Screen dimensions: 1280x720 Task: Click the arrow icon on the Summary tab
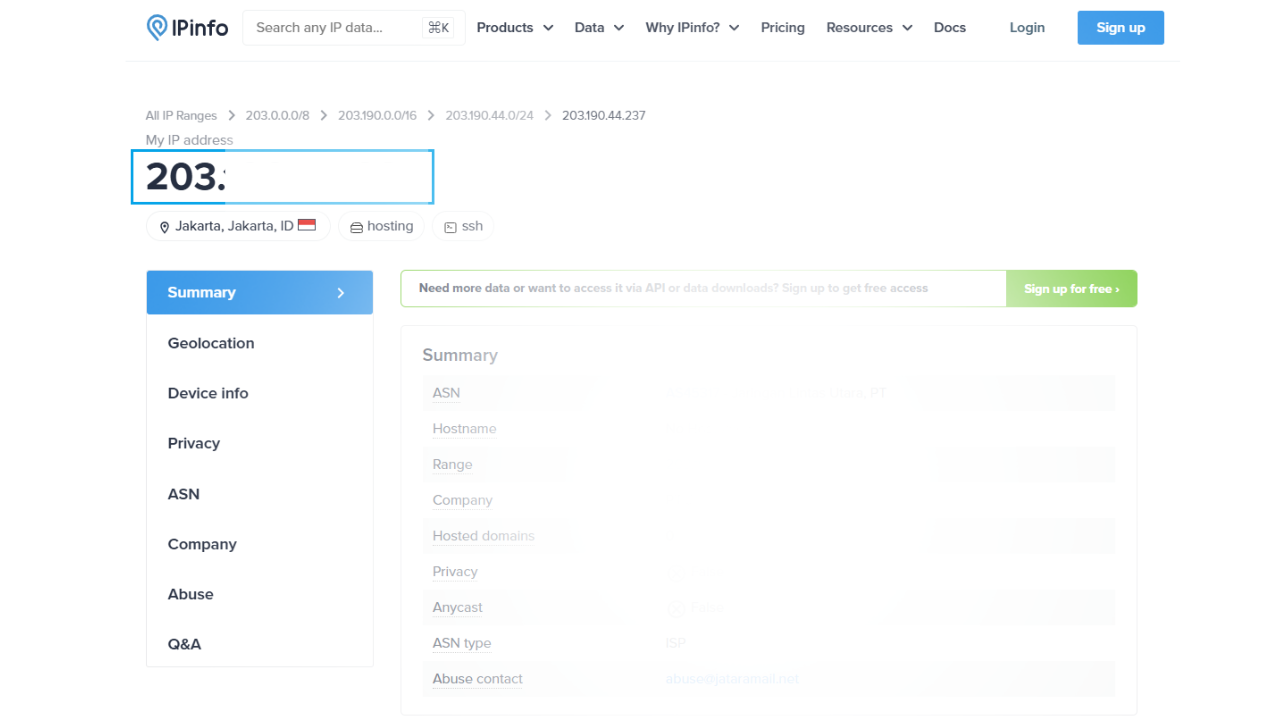click(x=343, y=292)
